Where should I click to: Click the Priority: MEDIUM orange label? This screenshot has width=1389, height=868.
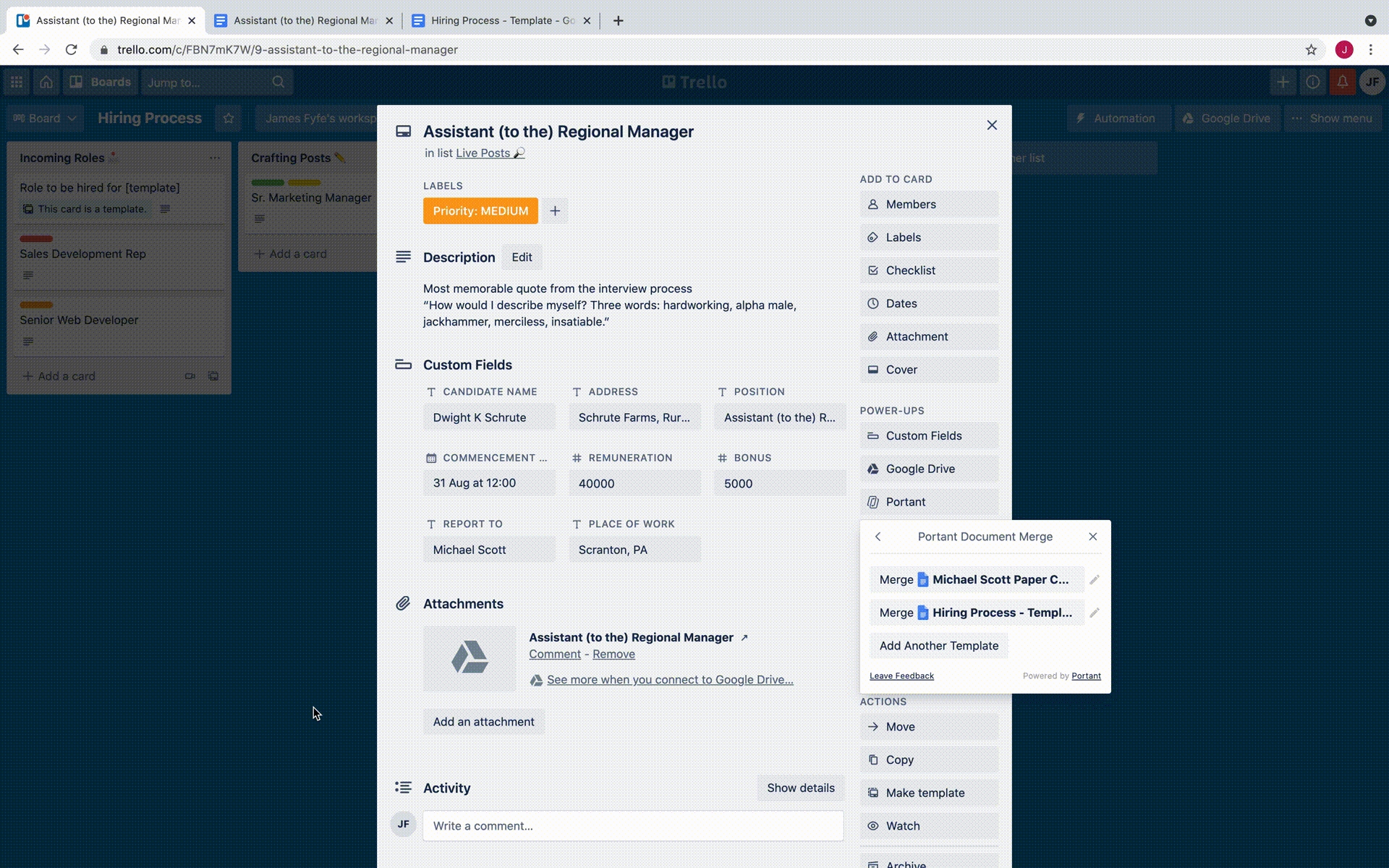[x=480, y=211]
